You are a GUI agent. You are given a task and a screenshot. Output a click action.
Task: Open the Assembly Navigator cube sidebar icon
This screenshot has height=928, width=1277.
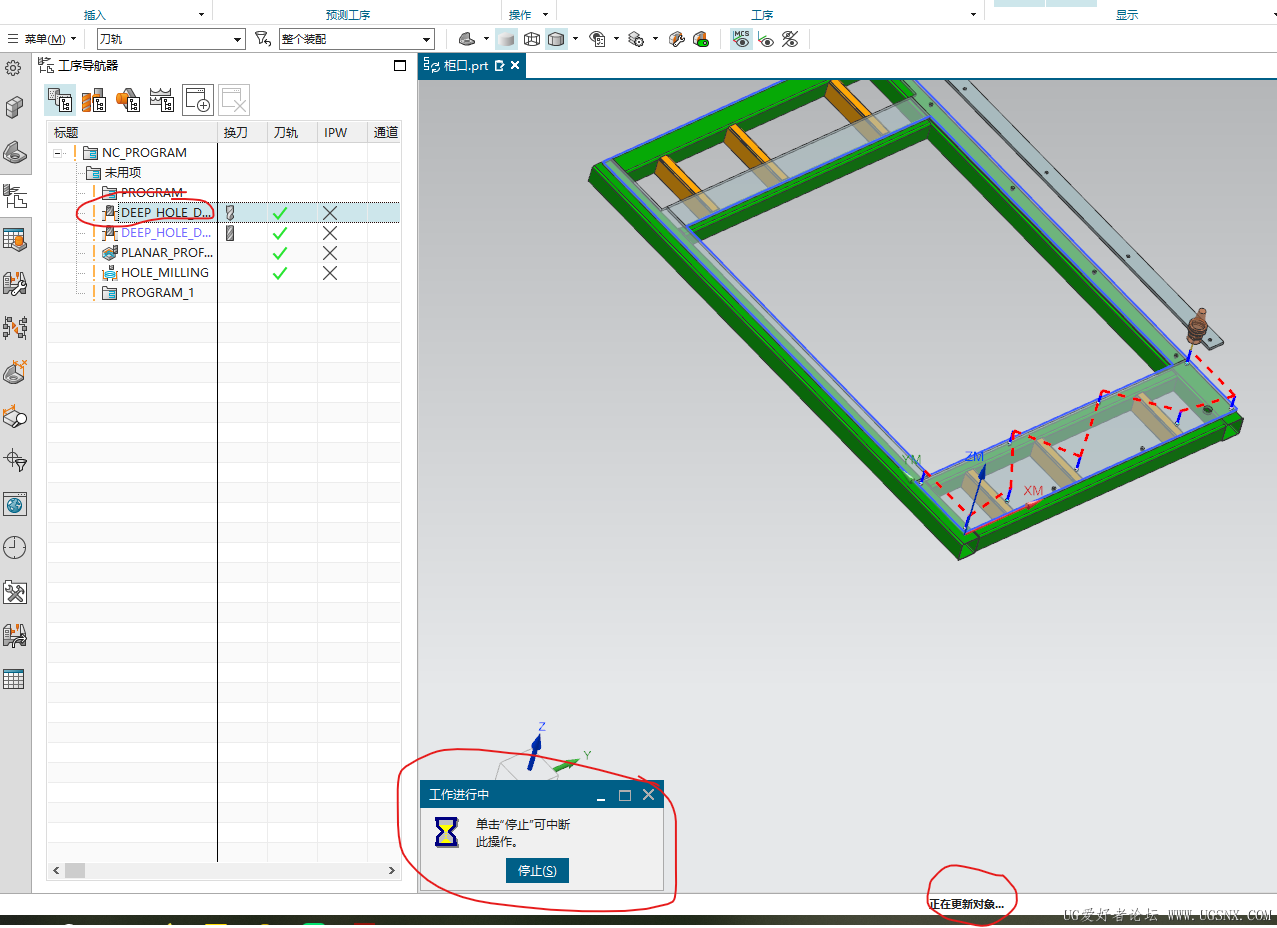[14, 108]
